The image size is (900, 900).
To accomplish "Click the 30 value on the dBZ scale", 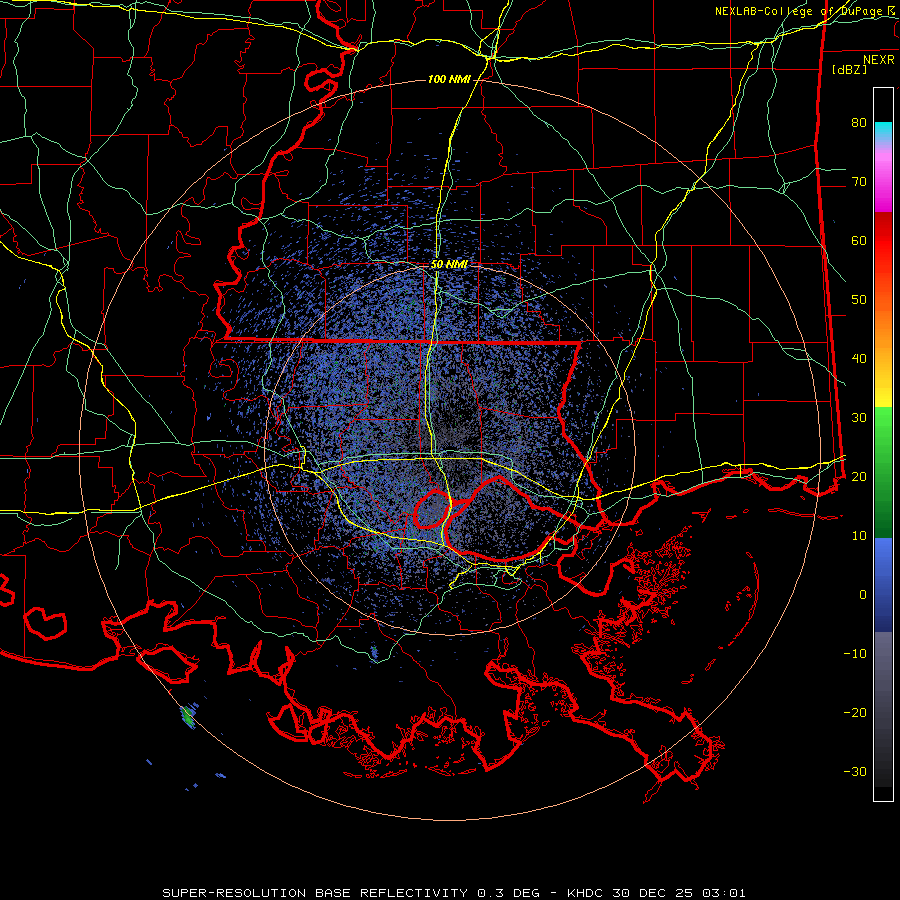I will [859, 417].
